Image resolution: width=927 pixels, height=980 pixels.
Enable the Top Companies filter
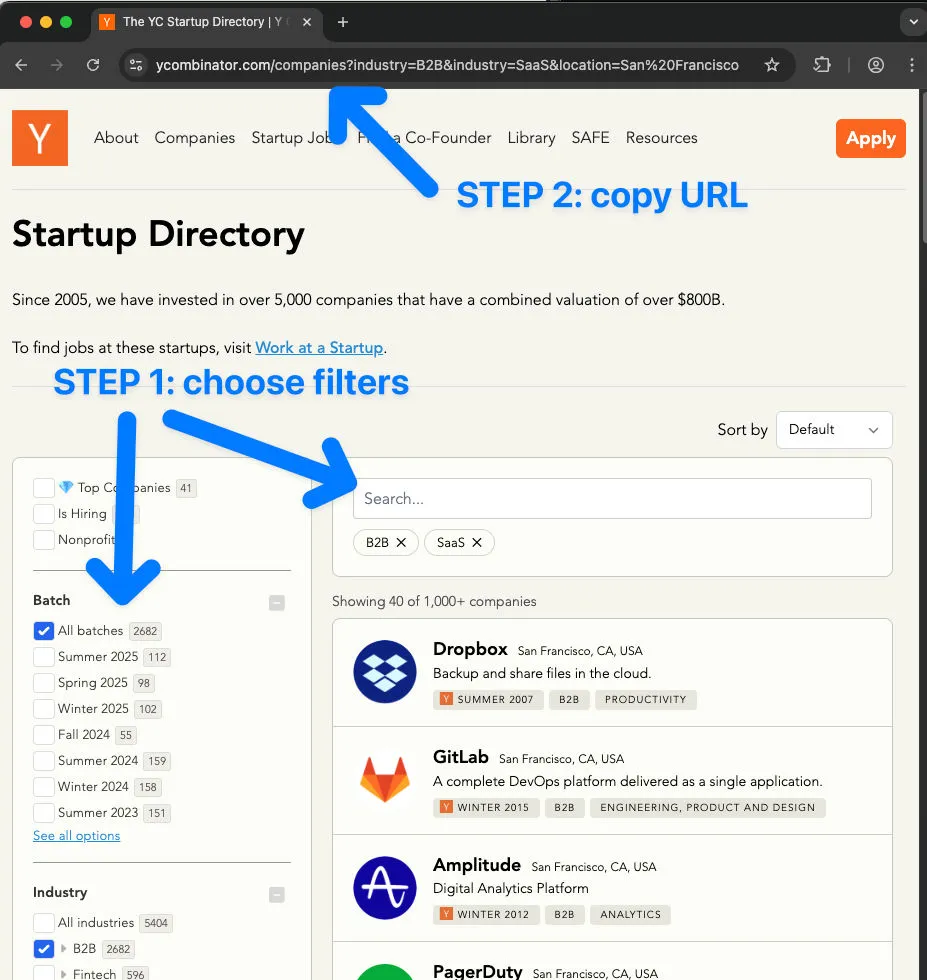44,488
